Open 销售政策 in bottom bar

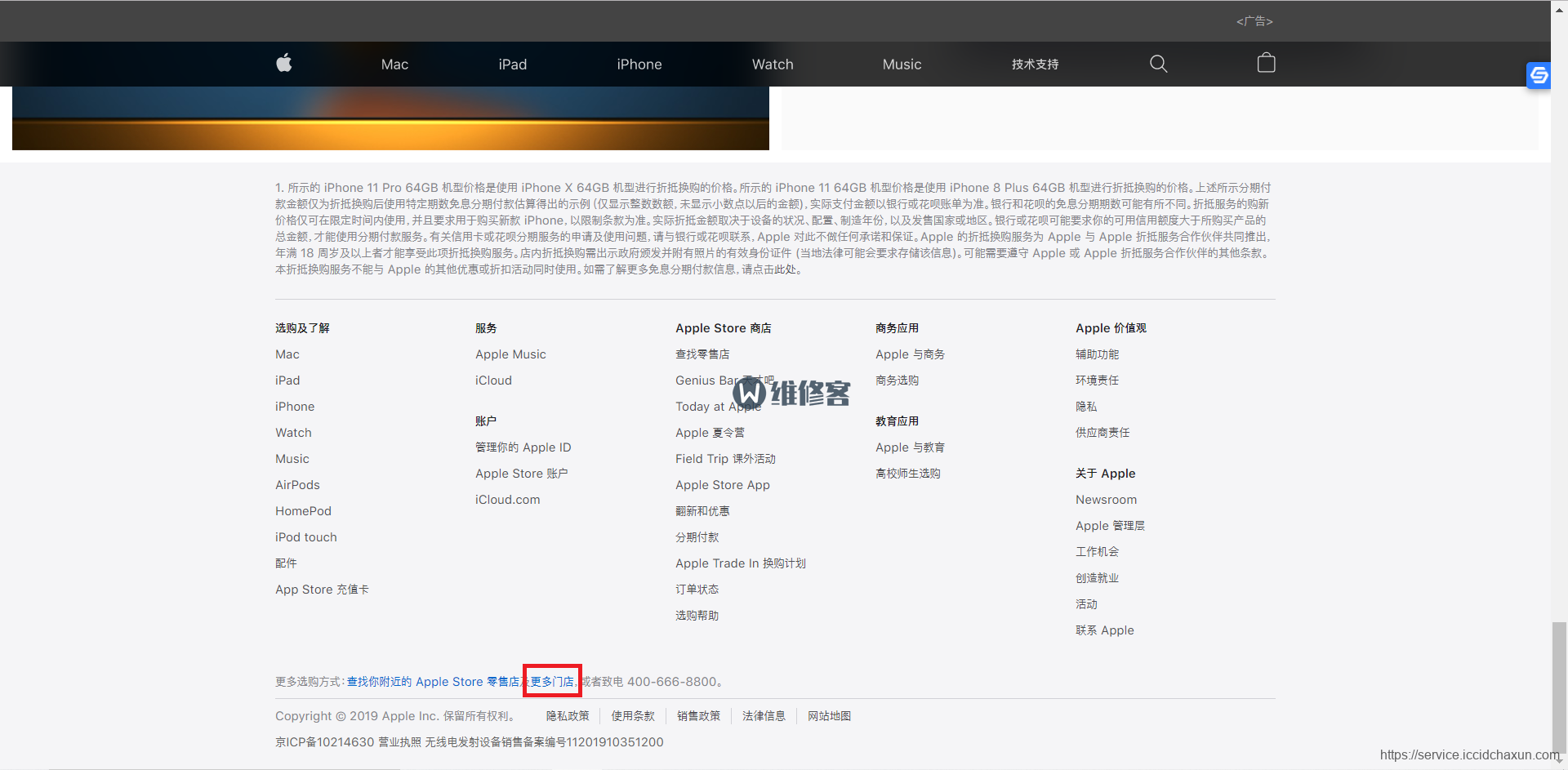[x=698, y=716]
